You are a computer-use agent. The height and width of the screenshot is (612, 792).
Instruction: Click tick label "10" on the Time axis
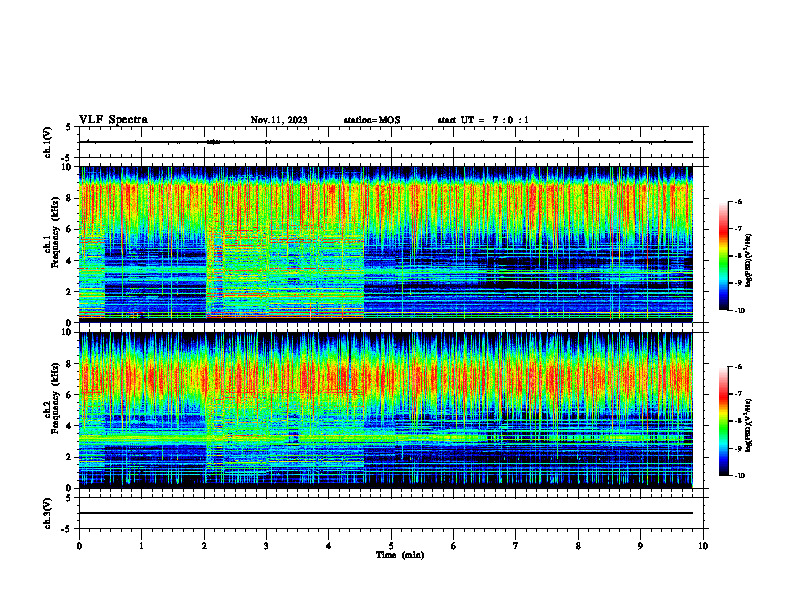point(703,546)
